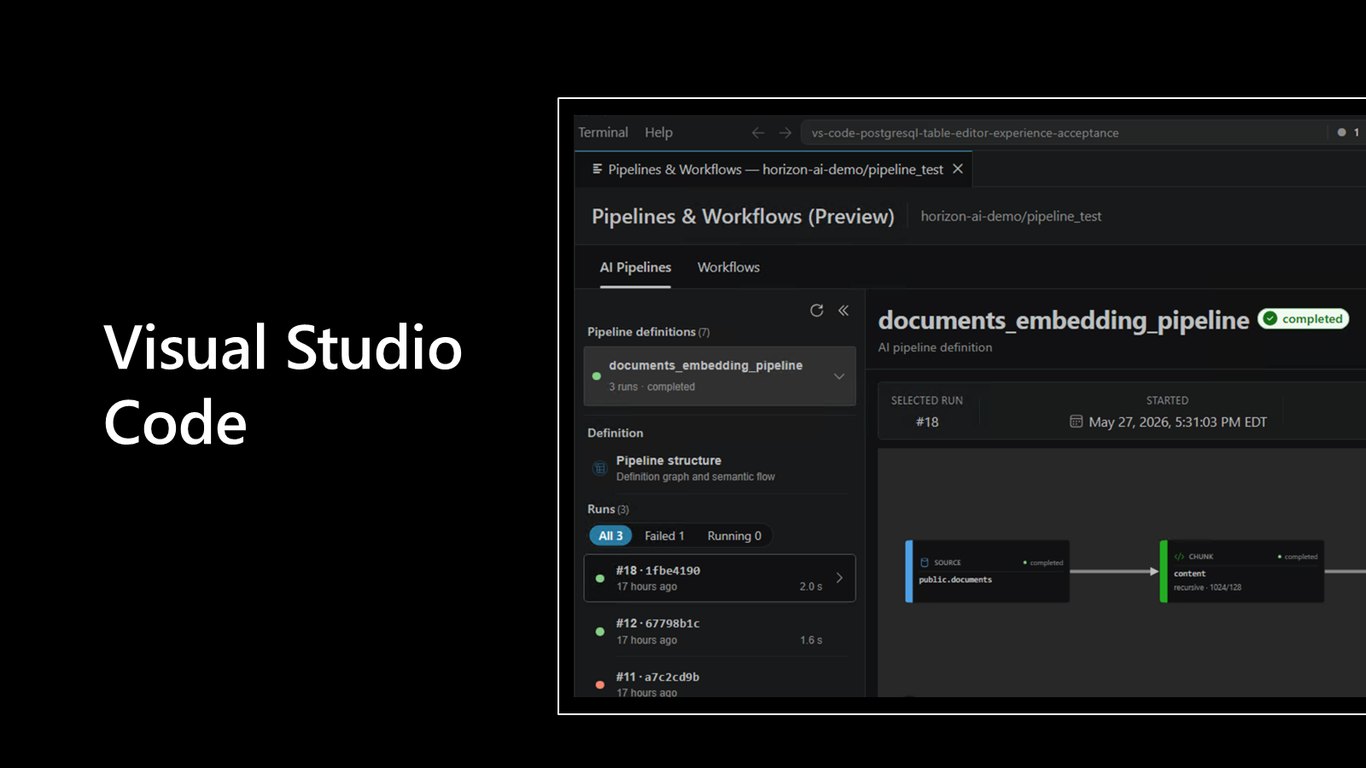The image size is (1366, 768).
Task: Click the CHUNK node code icon
Action: point(1179,557)
